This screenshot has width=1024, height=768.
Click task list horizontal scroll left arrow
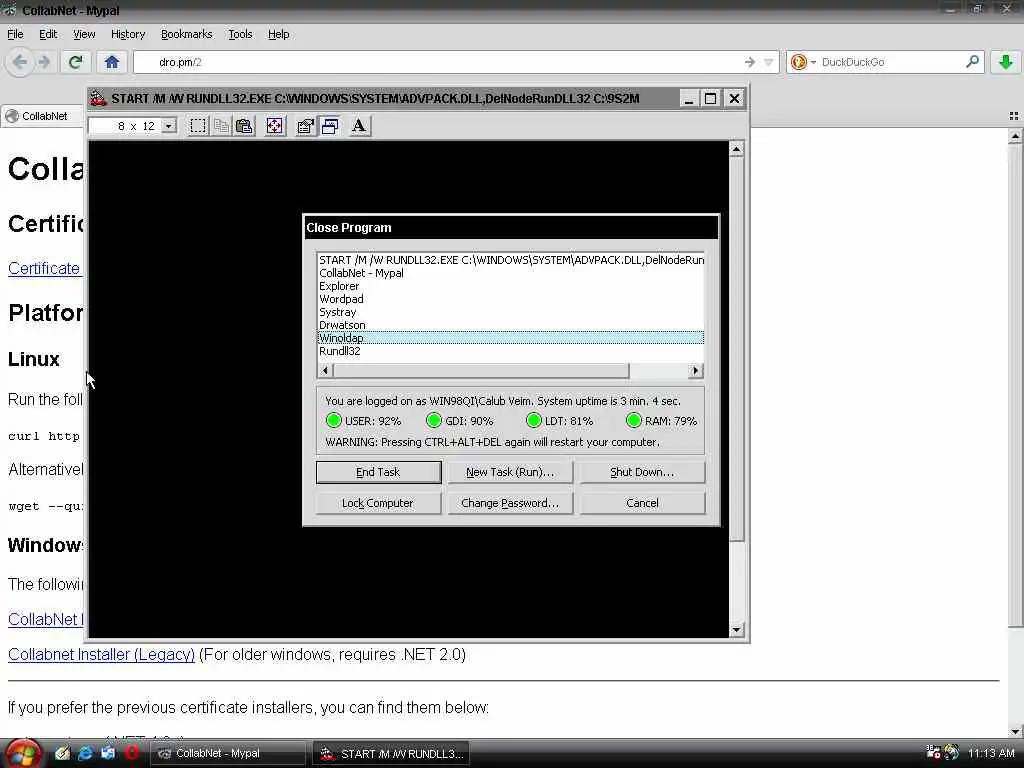(x=325, y=370)
